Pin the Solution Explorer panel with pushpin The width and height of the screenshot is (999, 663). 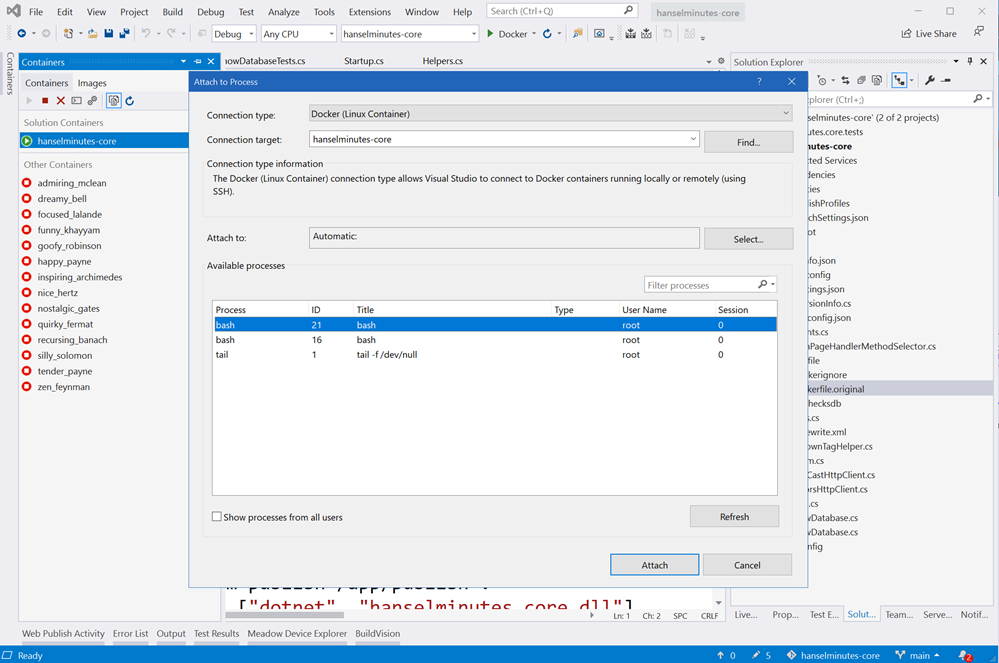point(970,61)
